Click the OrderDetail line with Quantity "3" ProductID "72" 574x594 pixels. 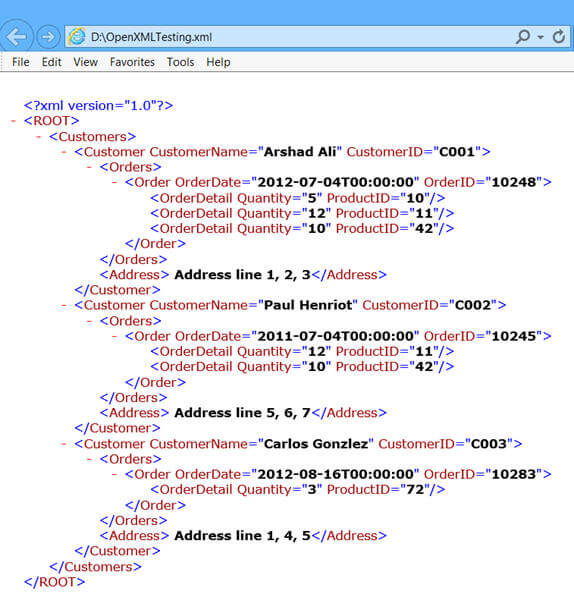tap(298, 489)
